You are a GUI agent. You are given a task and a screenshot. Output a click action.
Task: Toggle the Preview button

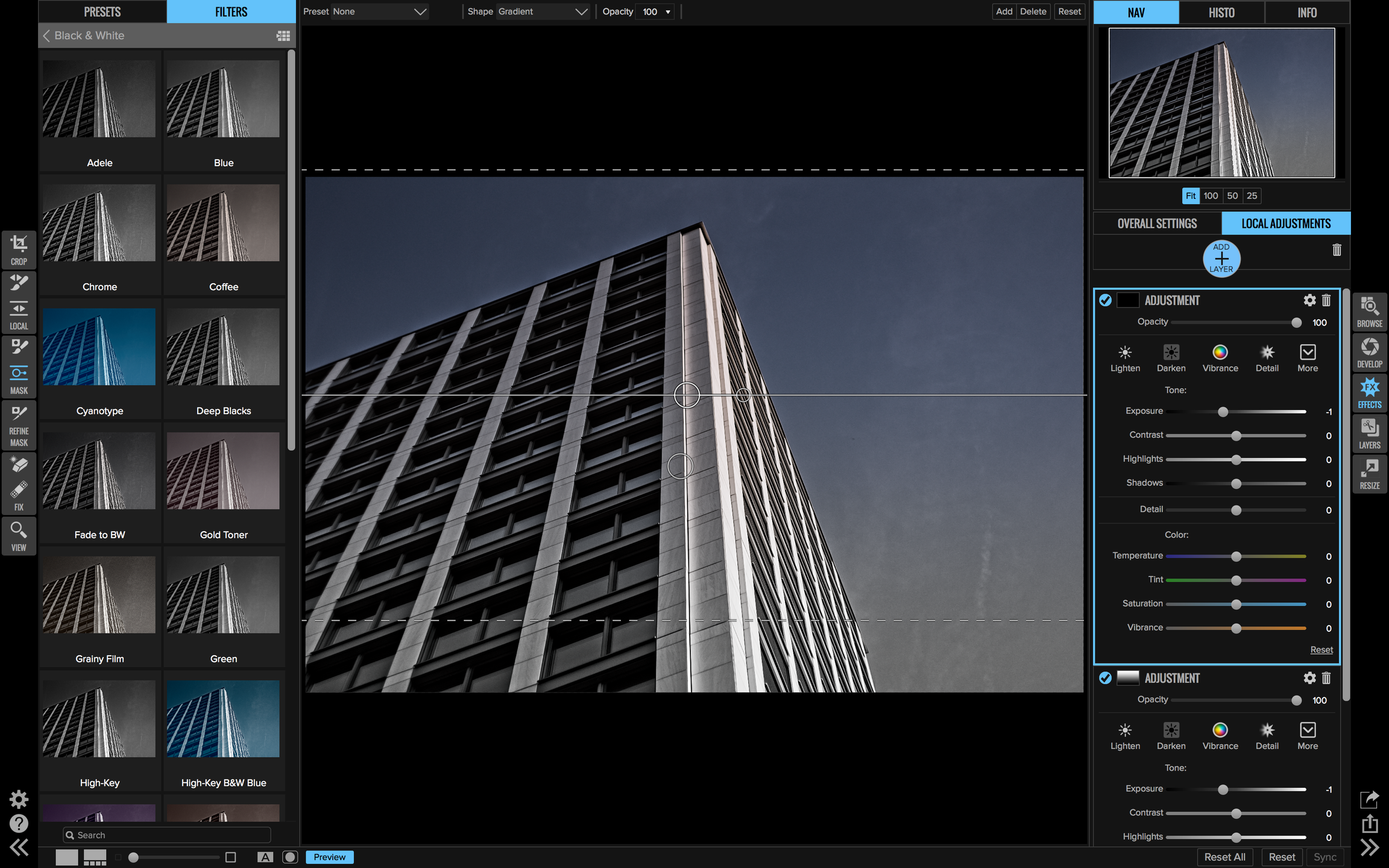(x=329, y=857)
